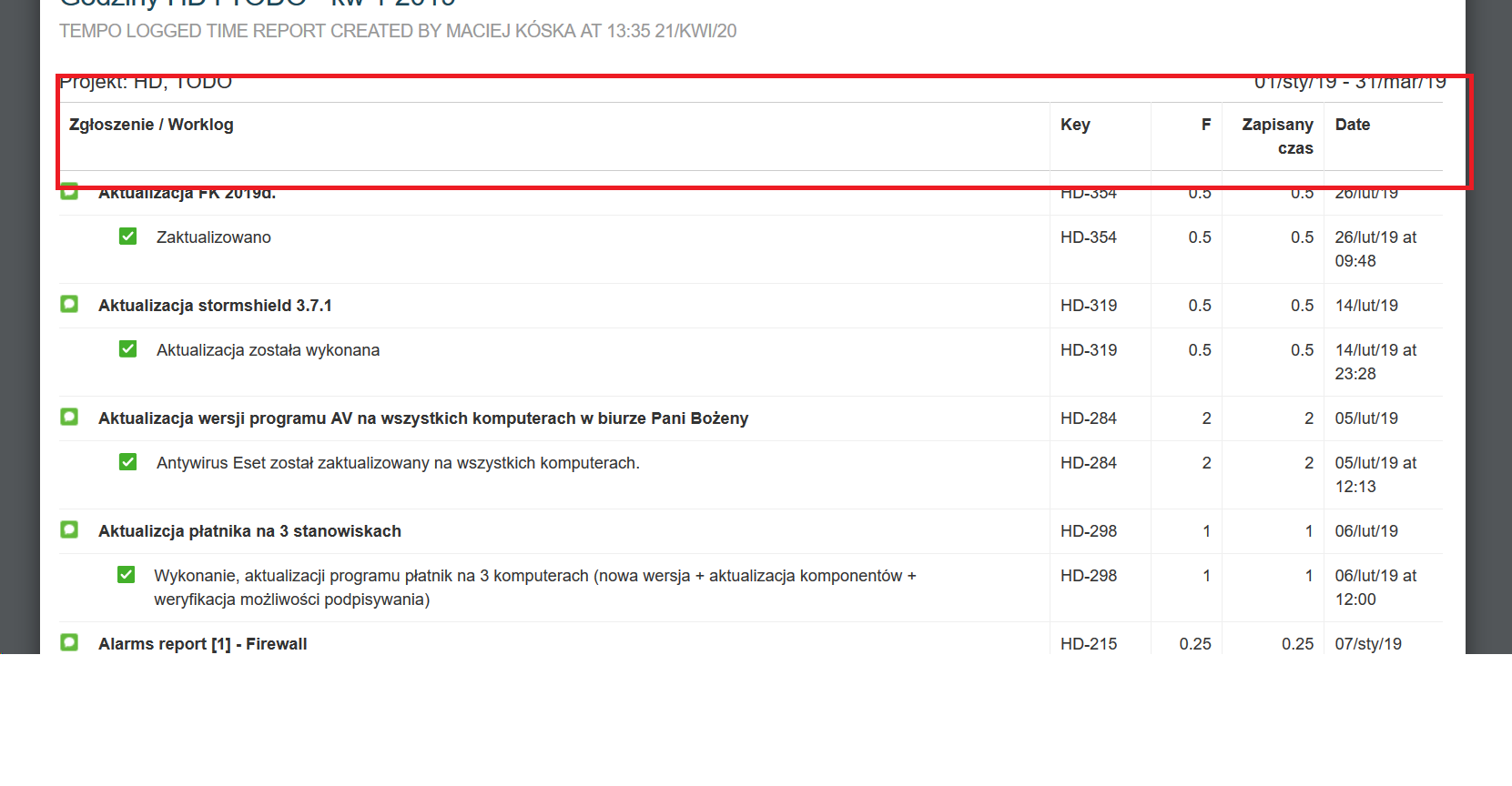Click the Zapisany czas column header
Viewport: 1512px width, 786px height.
point(1277,136)
